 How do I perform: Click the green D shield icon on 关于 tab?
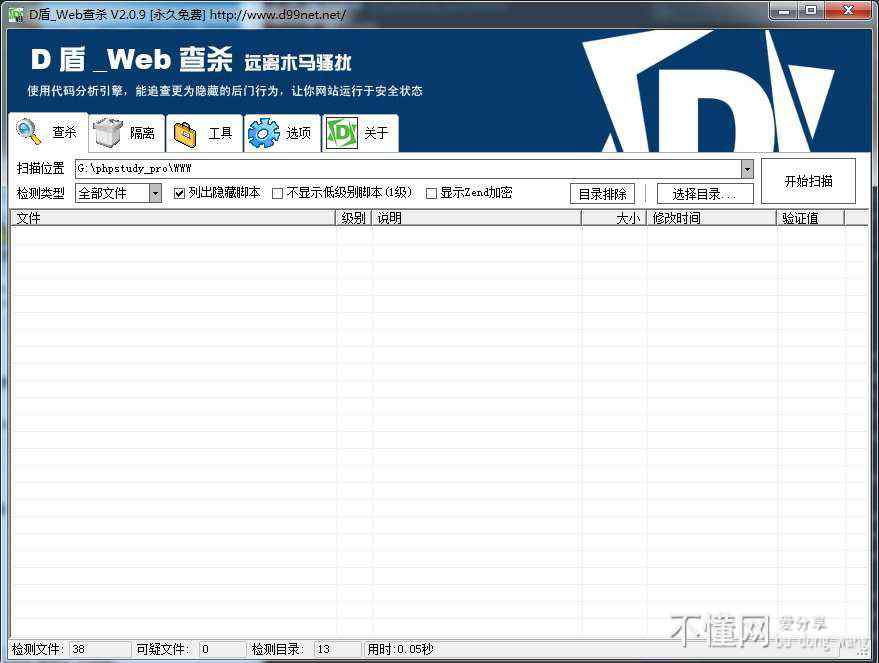pos(341,133)
